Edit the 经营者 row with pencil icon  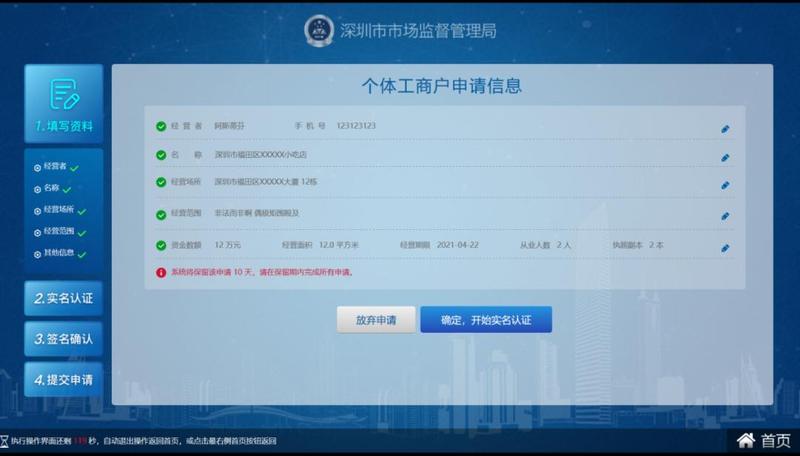pyautogui.click(x=725, y=129)
